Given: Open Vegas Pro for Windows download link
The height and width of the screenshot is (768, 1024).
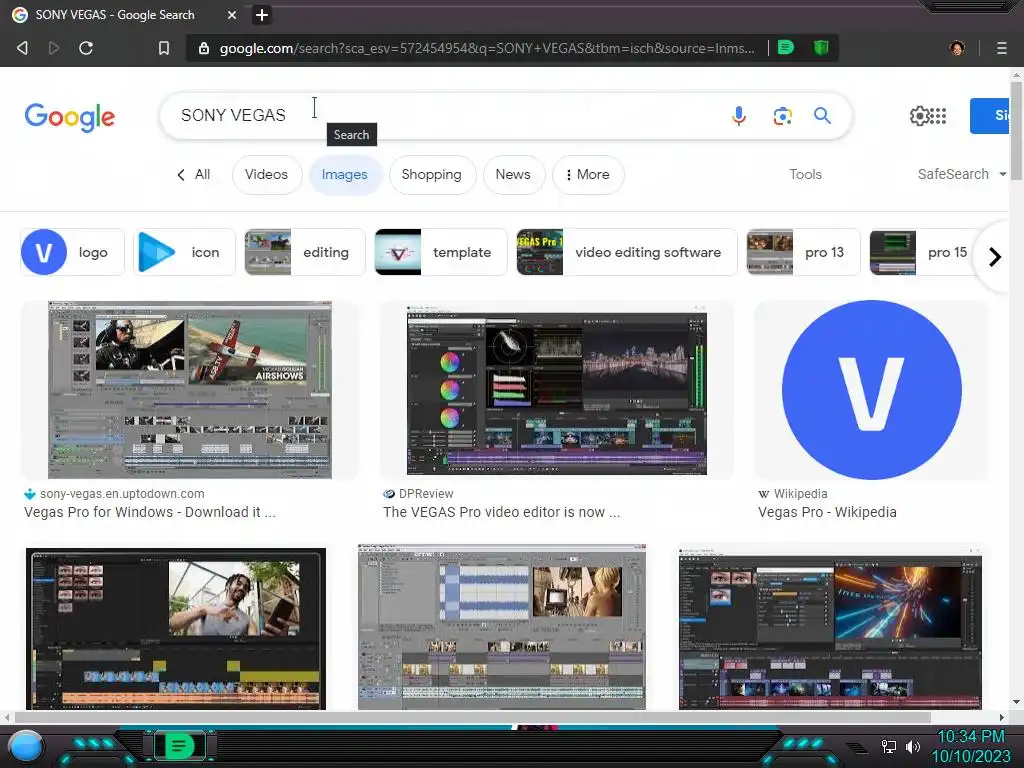Looking at the screenshot, I should pyautogui.click(x=150, y=512).
